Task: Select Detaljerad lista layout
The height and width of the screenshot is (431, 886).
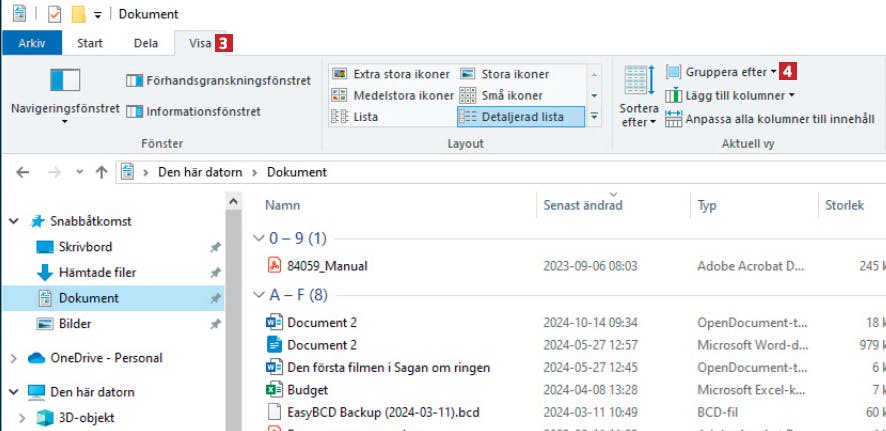Action: click(x=513, y=116)
